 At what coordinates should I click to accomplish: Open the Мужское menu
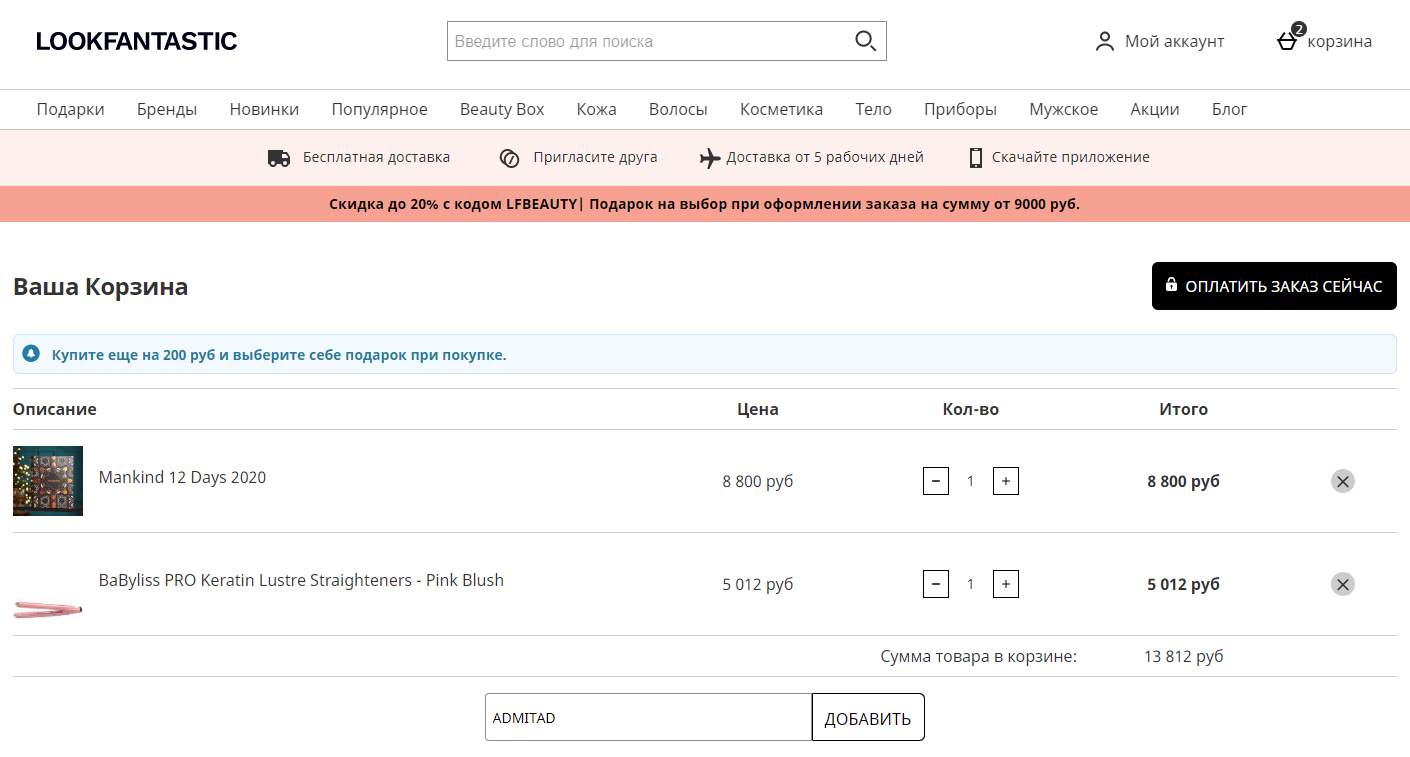pyautogui.click(x=1064, y=109)
